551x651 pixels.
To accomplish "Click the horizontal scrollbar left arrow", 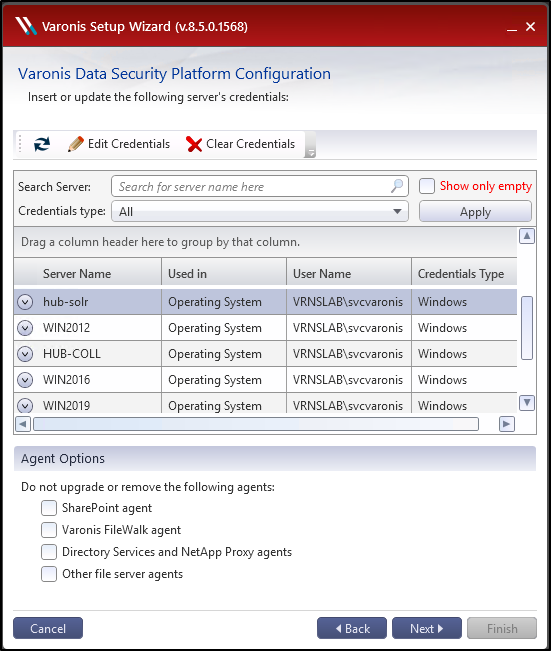I will click(23, 424).
